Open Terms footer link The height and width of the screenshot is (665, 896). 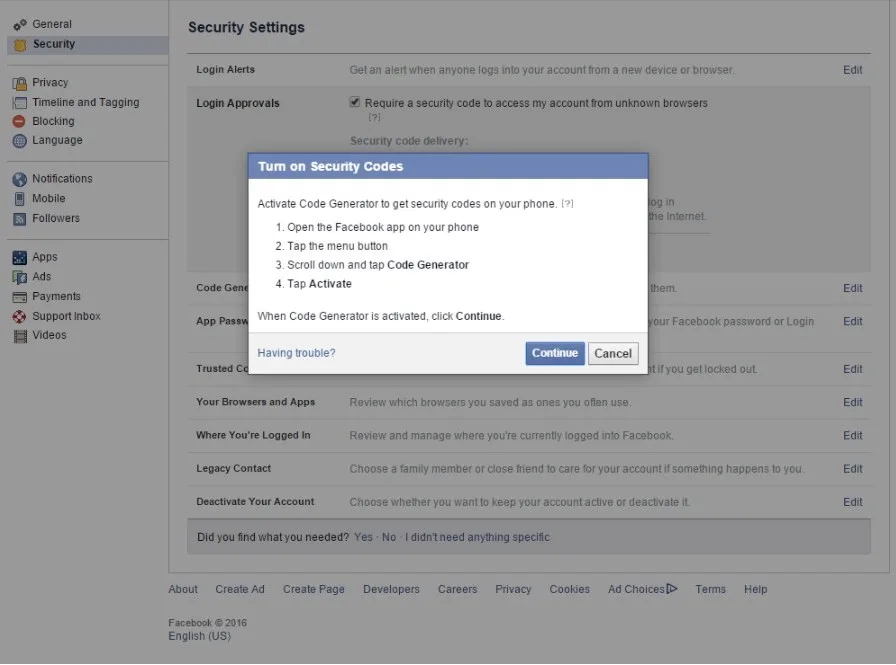pos(710,589)
